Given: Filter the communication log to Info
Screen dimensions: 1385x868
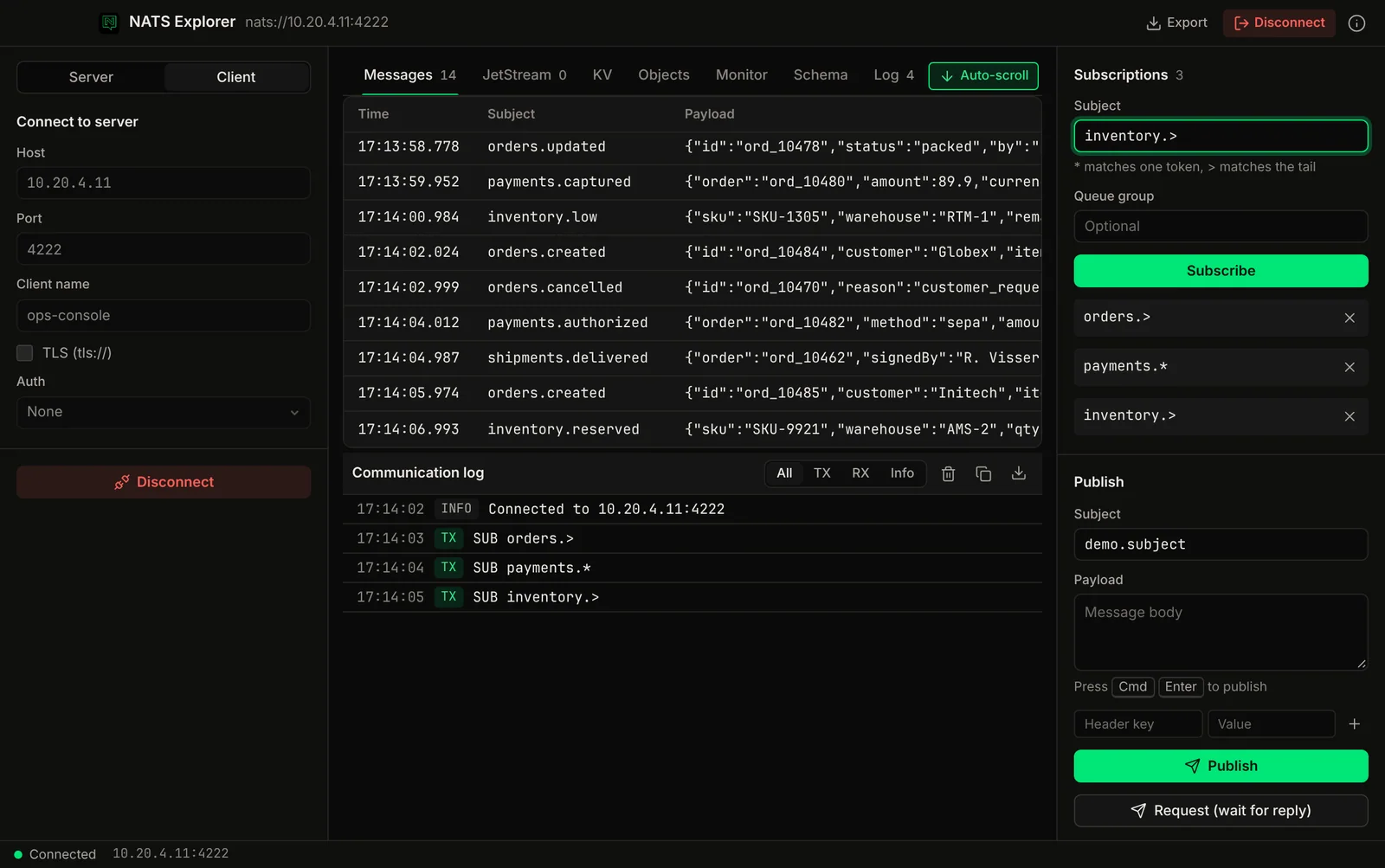Looking at the screenshot, I should coord(902,473).
